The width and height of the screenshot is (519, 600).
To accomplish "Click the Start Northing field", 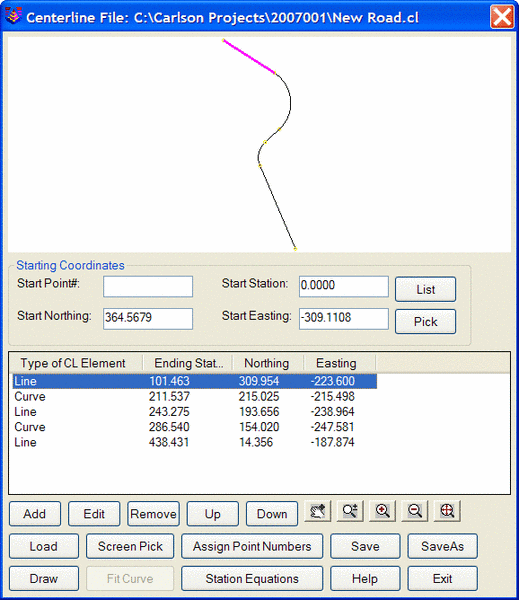I will [148, 319].
